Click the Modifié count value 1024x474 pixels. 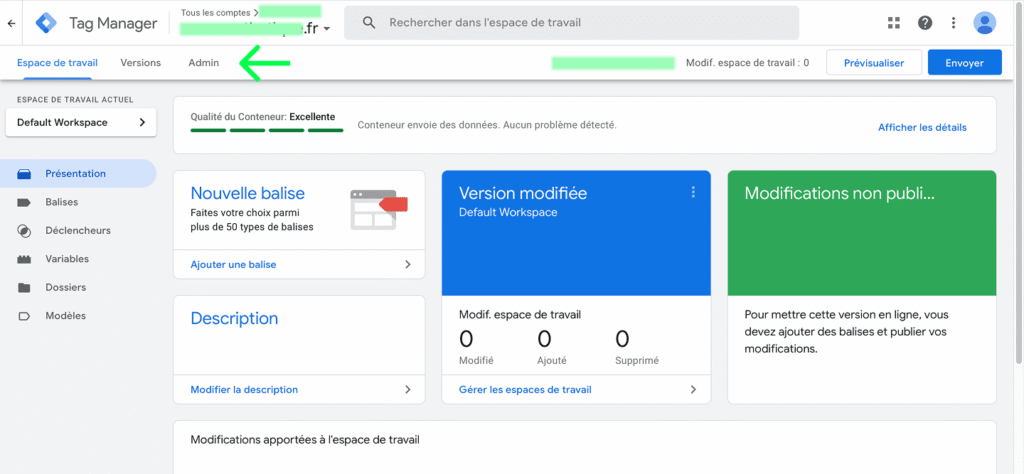[x=466, y=339]
